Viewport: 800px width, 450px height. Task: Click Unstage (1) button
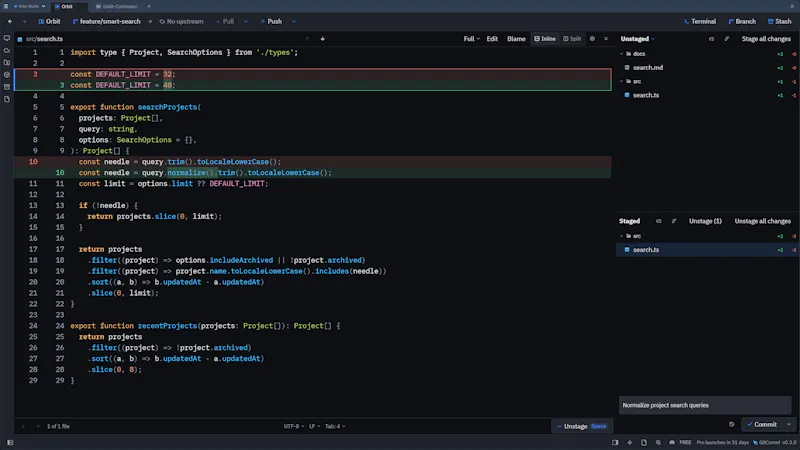click(x=705, y=221)
